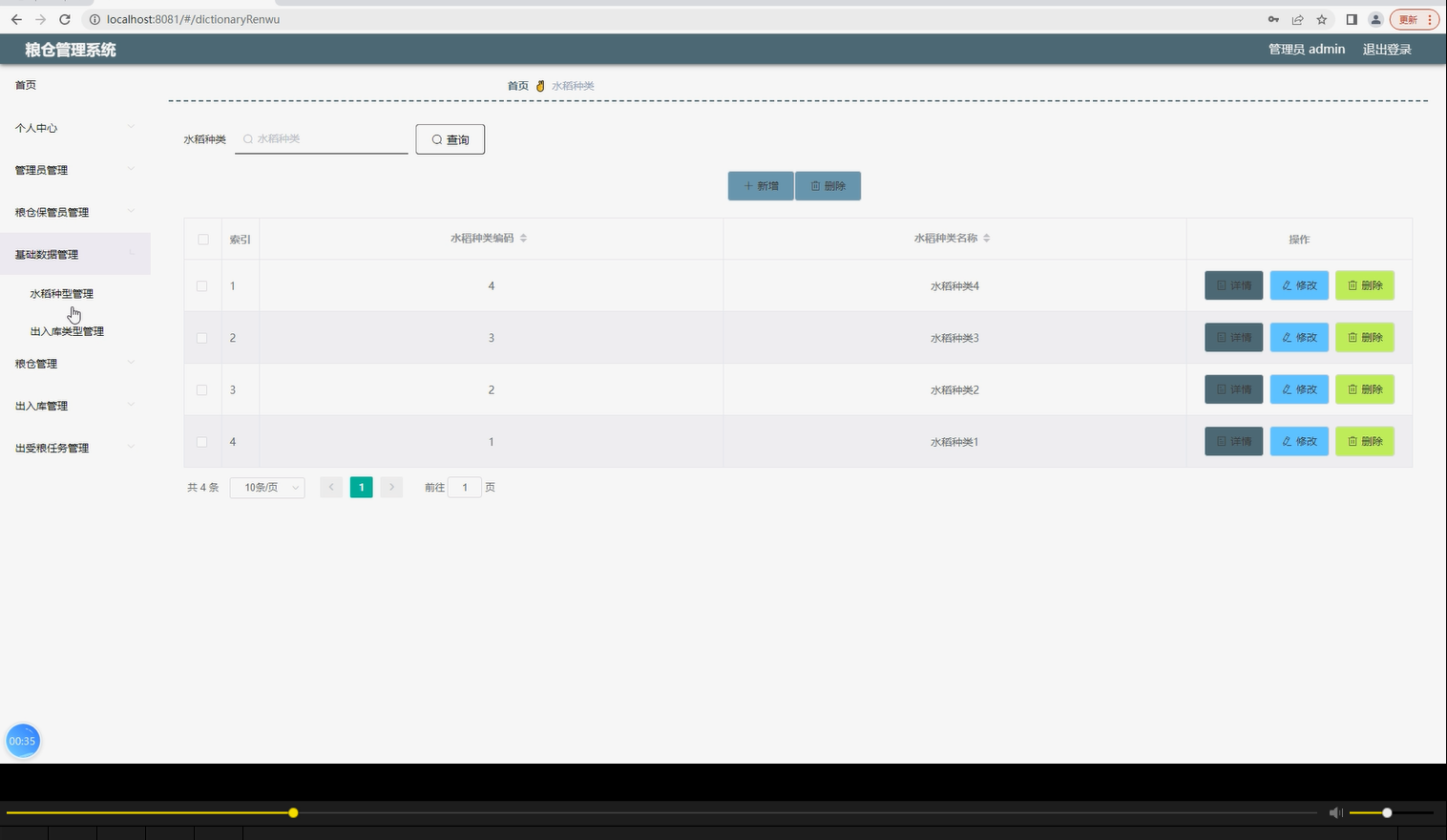Click the hand icon in breadcrumb
The width and height of the screenshot is (1447, 840).
tap(540, 86)
